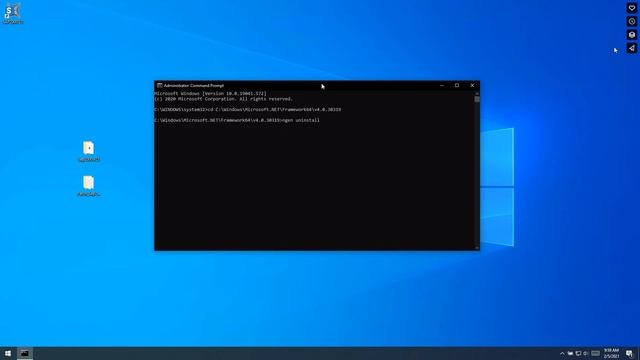
Task: Open taskbar clock and date
Action: (x=611, y=353)
